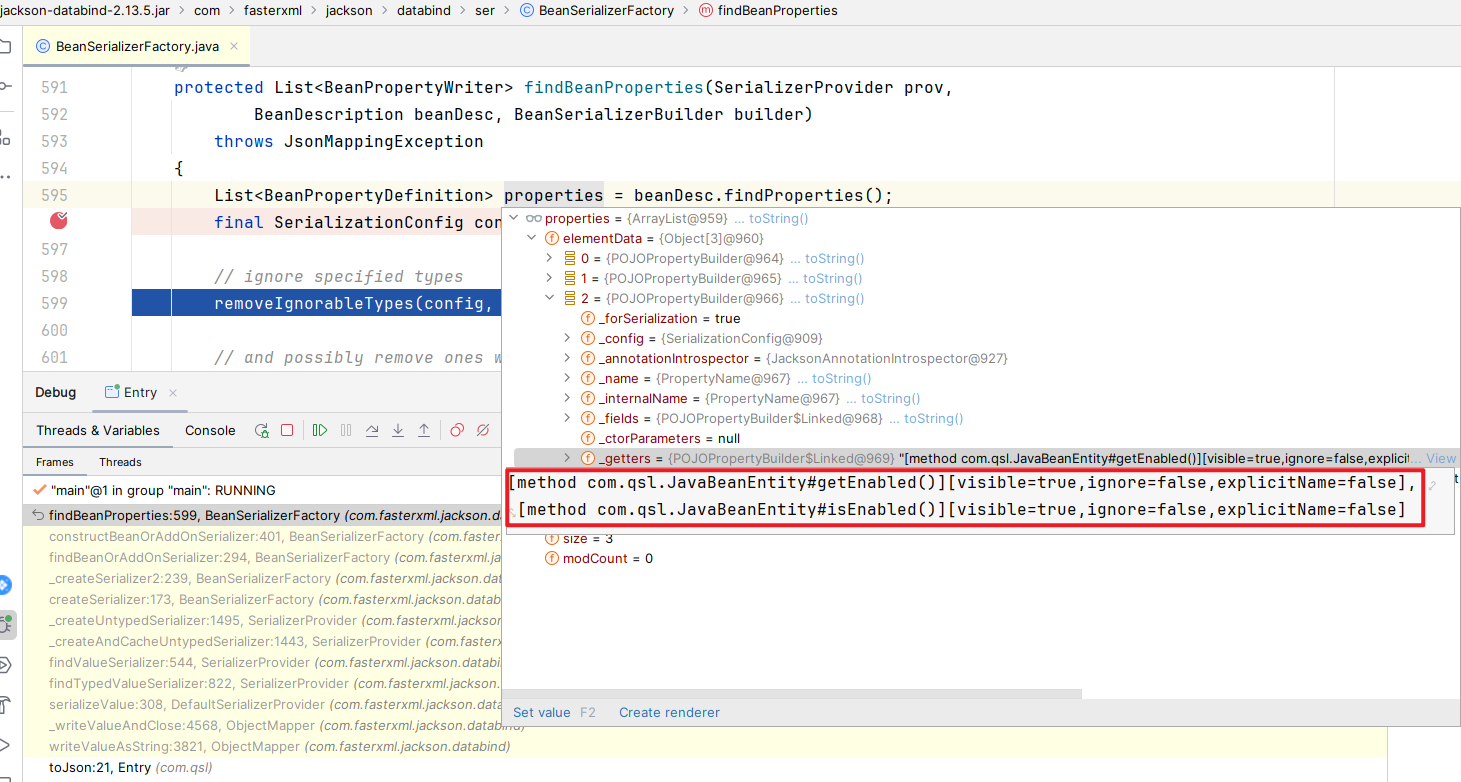
Task: Collapse element 2 POJOPropertyBuilder@966
Action: point(549,298)
